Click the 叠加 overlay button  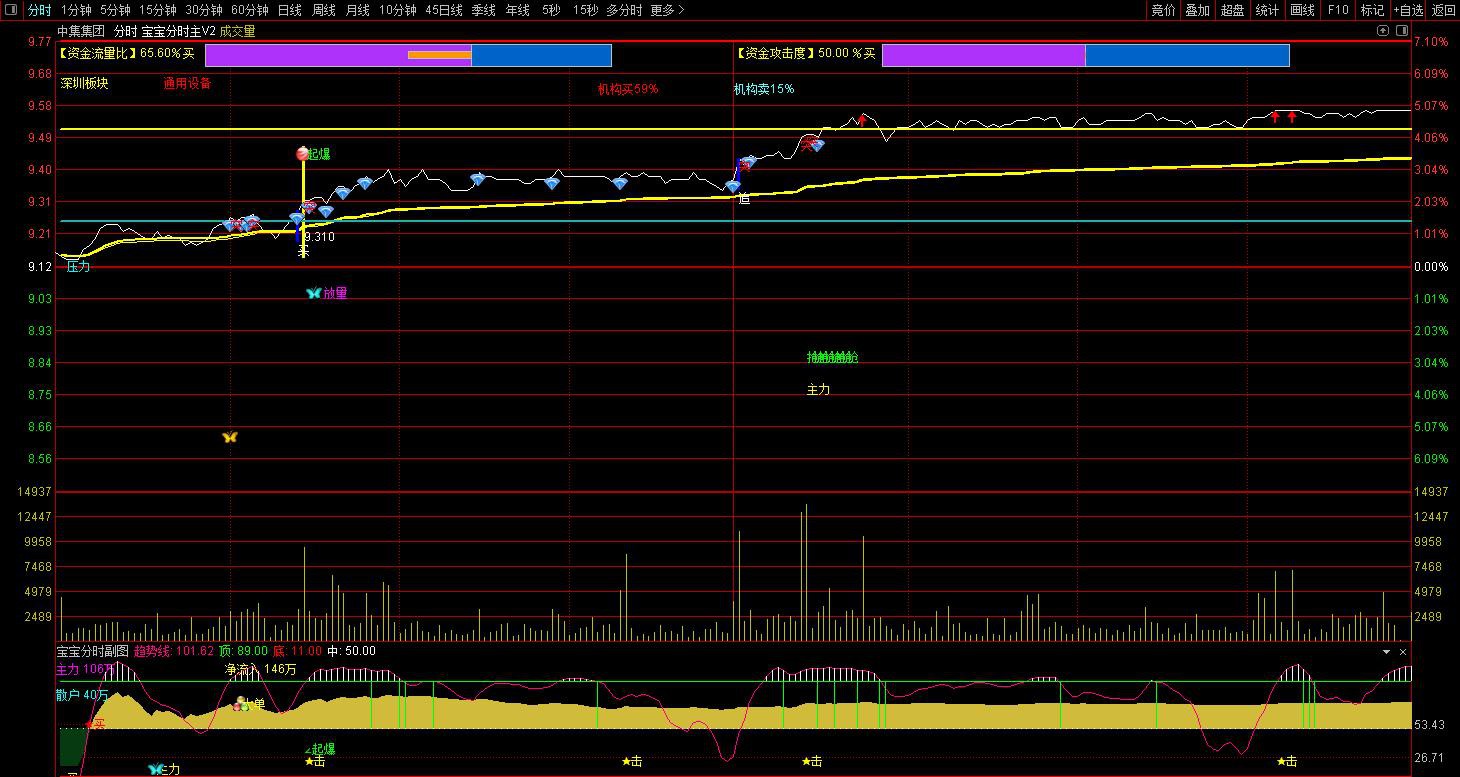click(x=1197, y=10)
